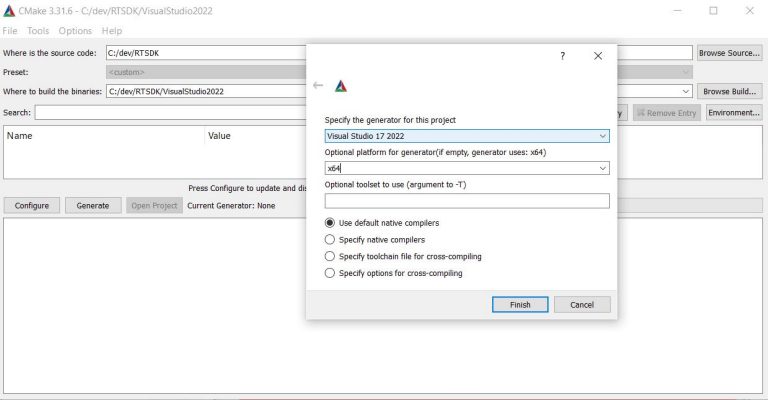768x400 pixels.
Task: Open the Help menu
Action: 112,31
